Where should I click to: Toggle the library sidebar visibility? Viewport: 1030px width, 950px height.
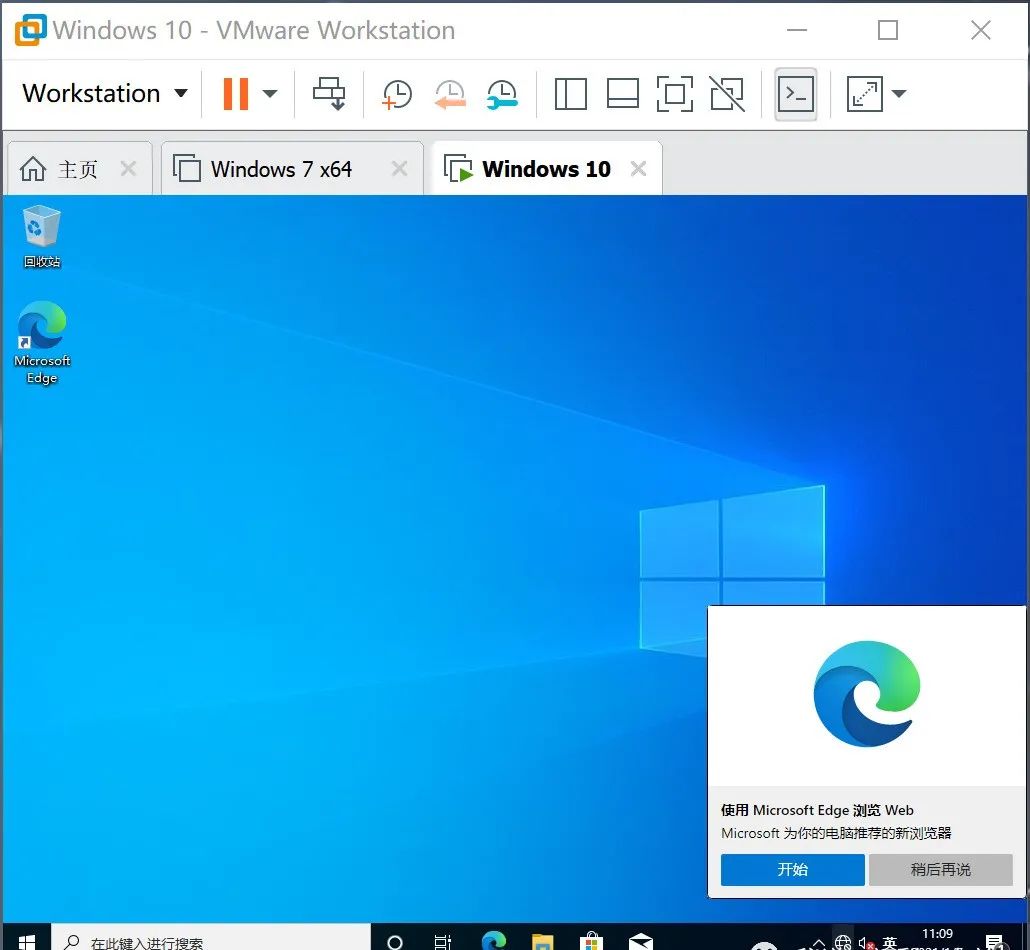click(x=570, y=93)
